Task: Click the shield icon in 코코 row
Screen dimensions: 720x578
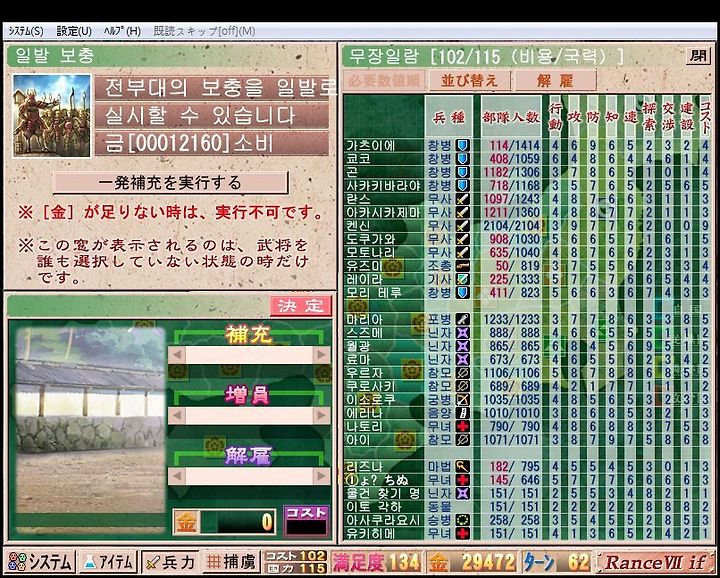Action: coord(462,159)
